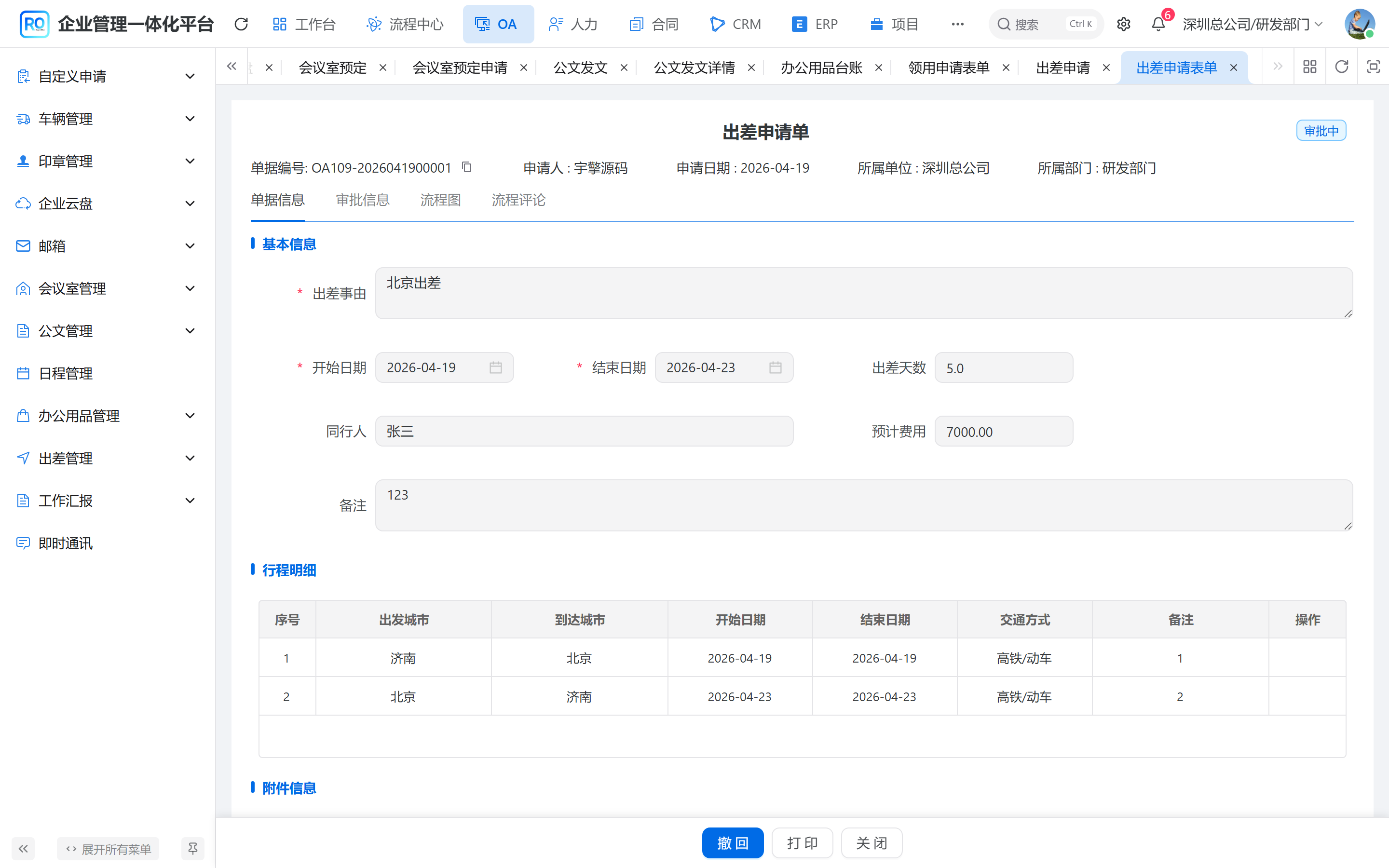
Task: Open the 即时通讯 sidebar item
Action: coord(108,543)
